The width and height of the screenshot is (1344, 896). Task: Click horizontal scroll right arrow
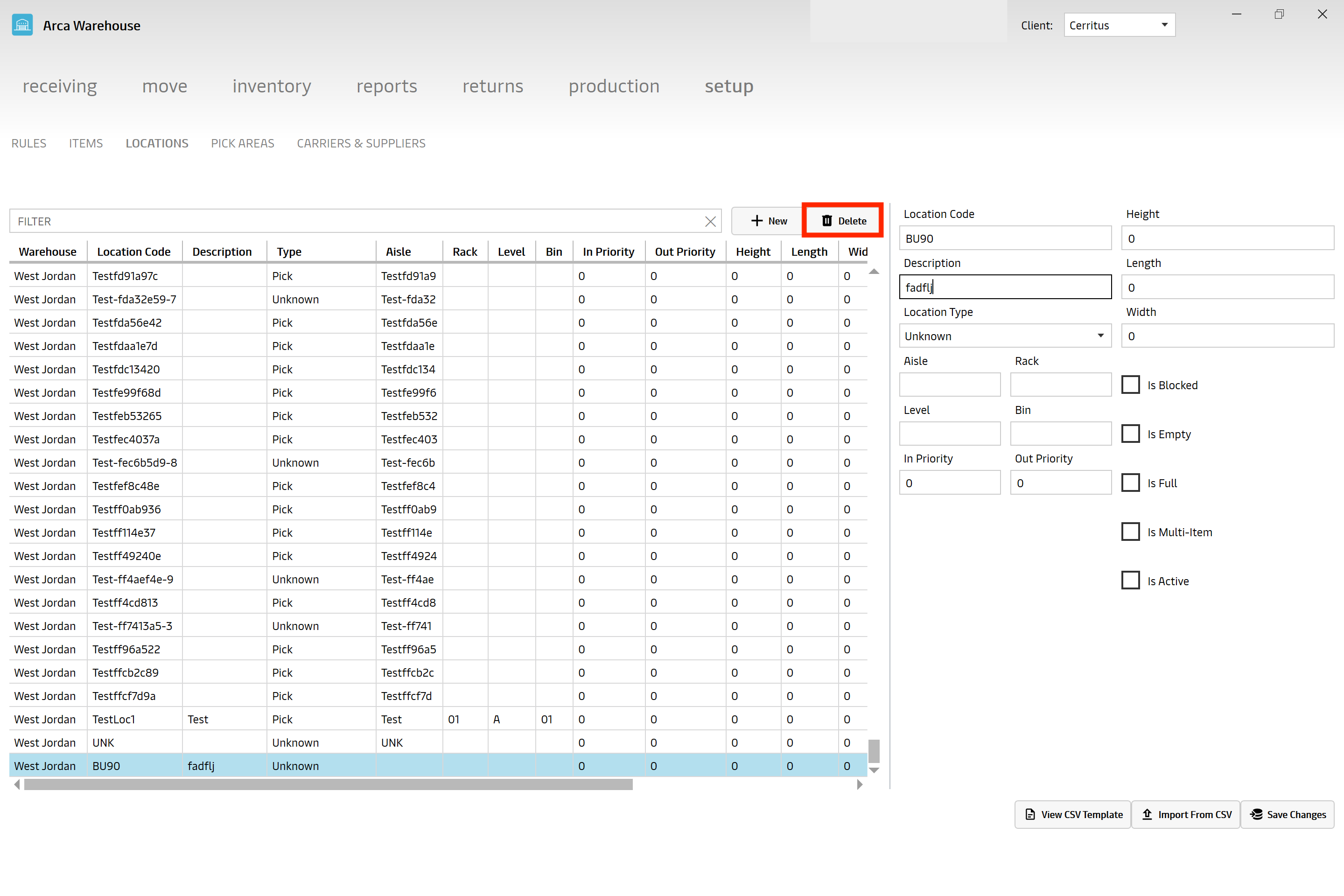860,784
